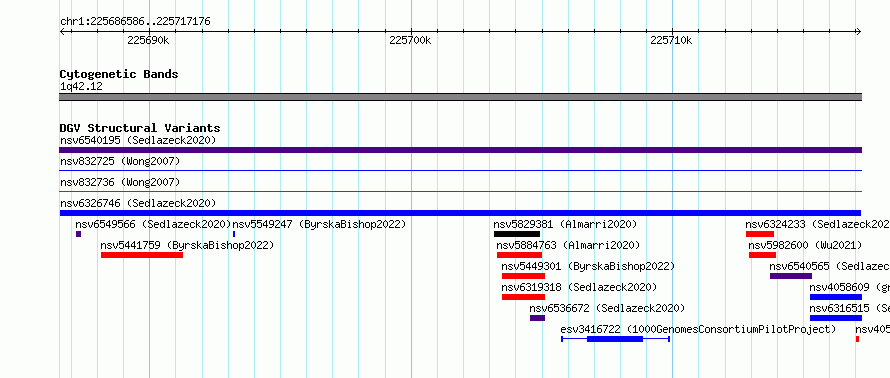
Task: Click the nsv6319318 red variant bar
Action: [523, 297]
